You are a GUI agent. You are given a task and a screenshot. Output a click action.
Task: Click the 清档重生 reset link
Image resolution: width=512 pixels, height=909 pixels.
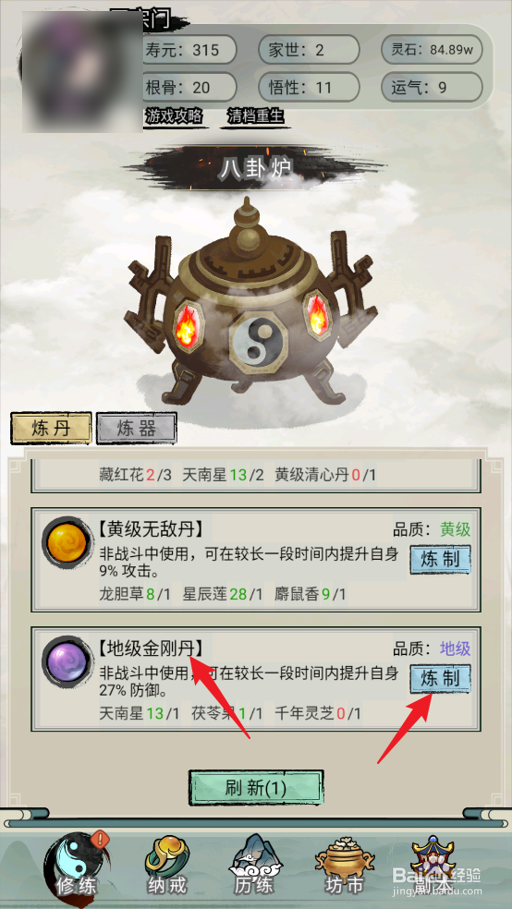255,117
